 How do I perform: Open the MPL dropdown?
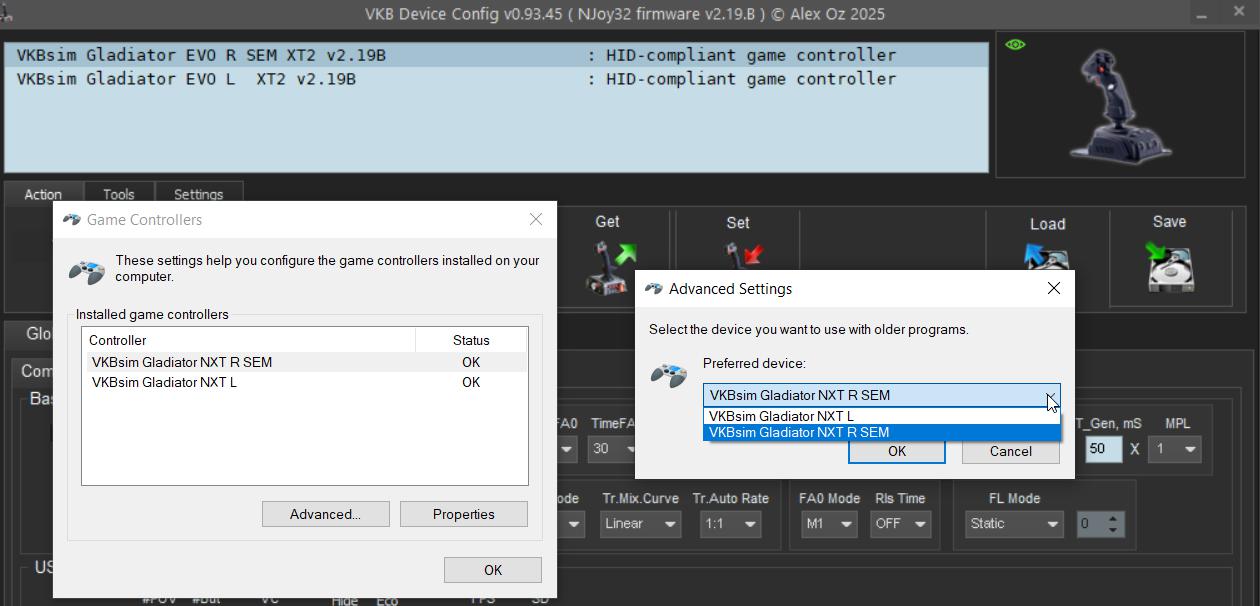pos(1176,449)
